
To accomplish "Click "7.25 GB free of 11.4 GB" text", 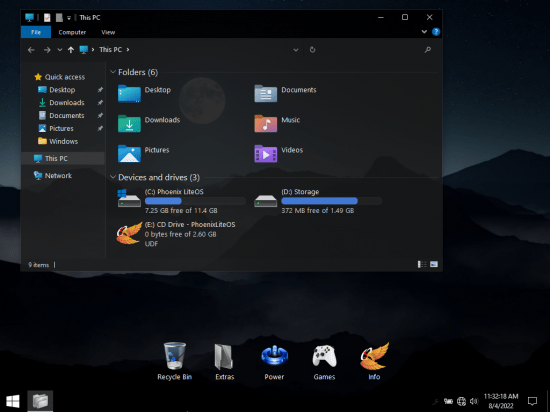I will tap(181, 210).
